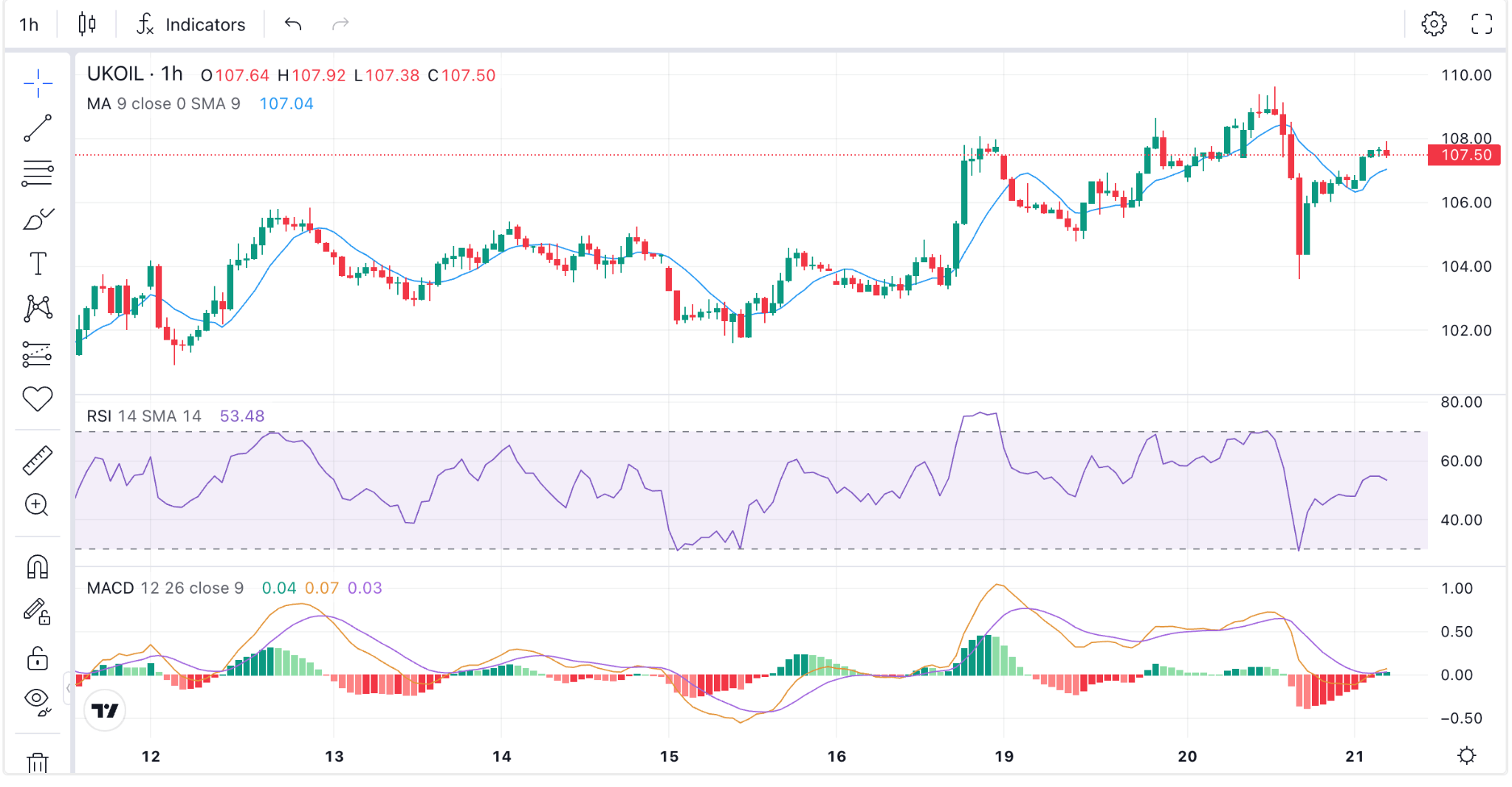Select the MACD 12 26 close 9 legend

click(165, 588)
